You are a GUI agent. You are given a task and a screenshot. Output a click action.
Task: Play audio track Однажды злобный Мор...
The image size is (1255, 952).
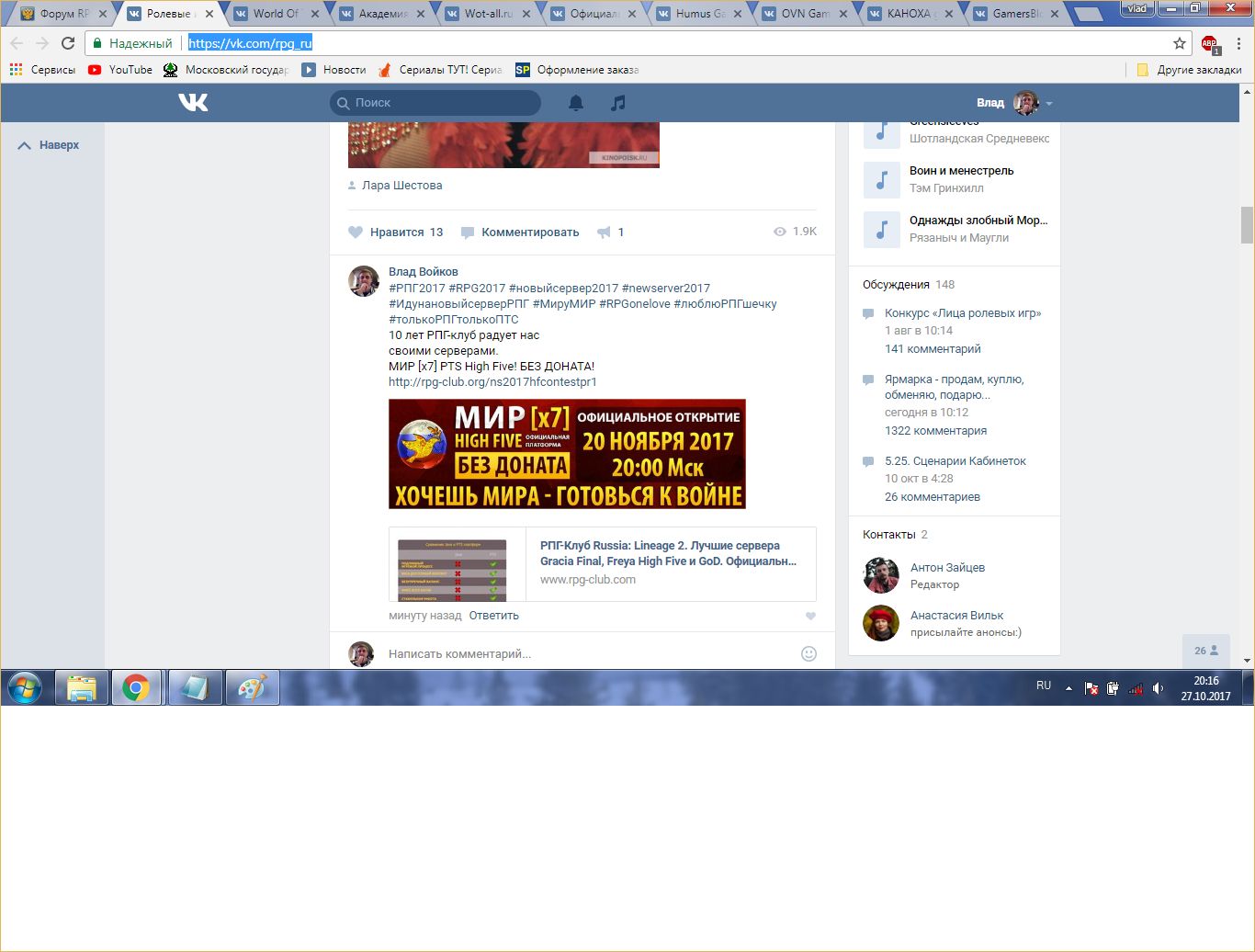pos(881,230)
